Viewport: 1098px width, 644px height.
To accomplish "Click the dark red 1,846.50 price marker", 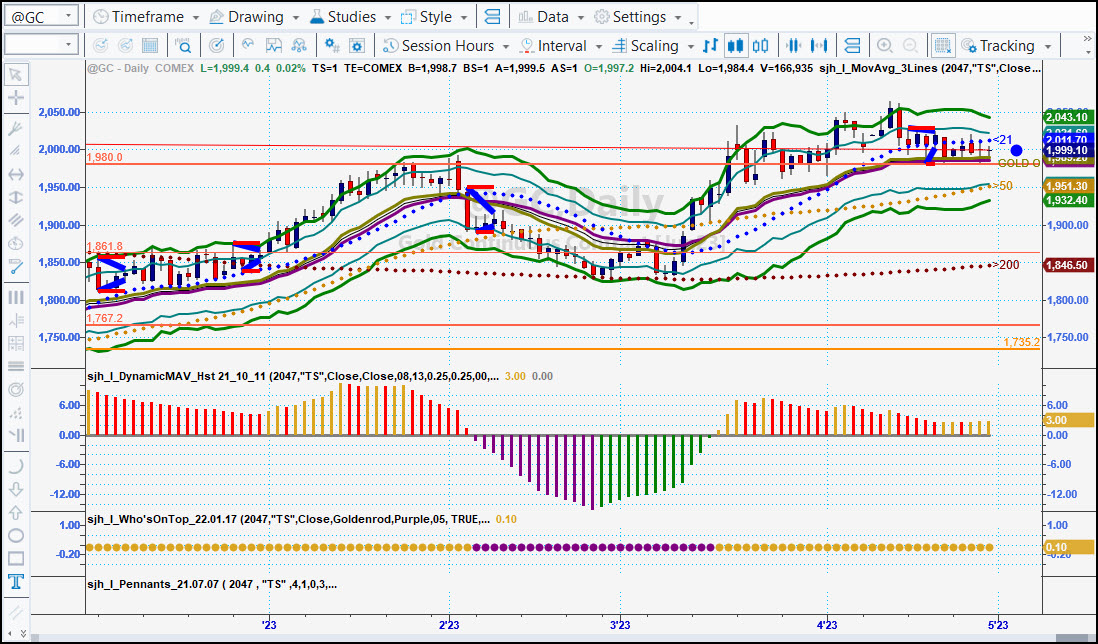I will tap(1066, 265).
